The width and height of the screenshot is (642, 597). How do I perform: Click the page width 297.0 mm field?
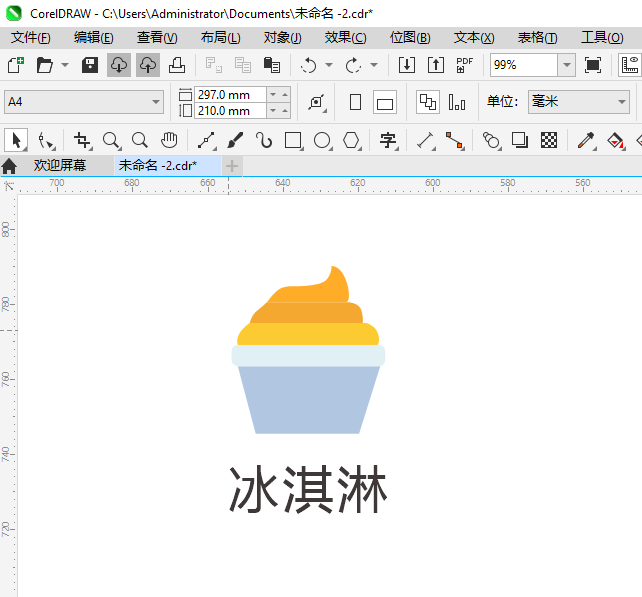[231, 95]
